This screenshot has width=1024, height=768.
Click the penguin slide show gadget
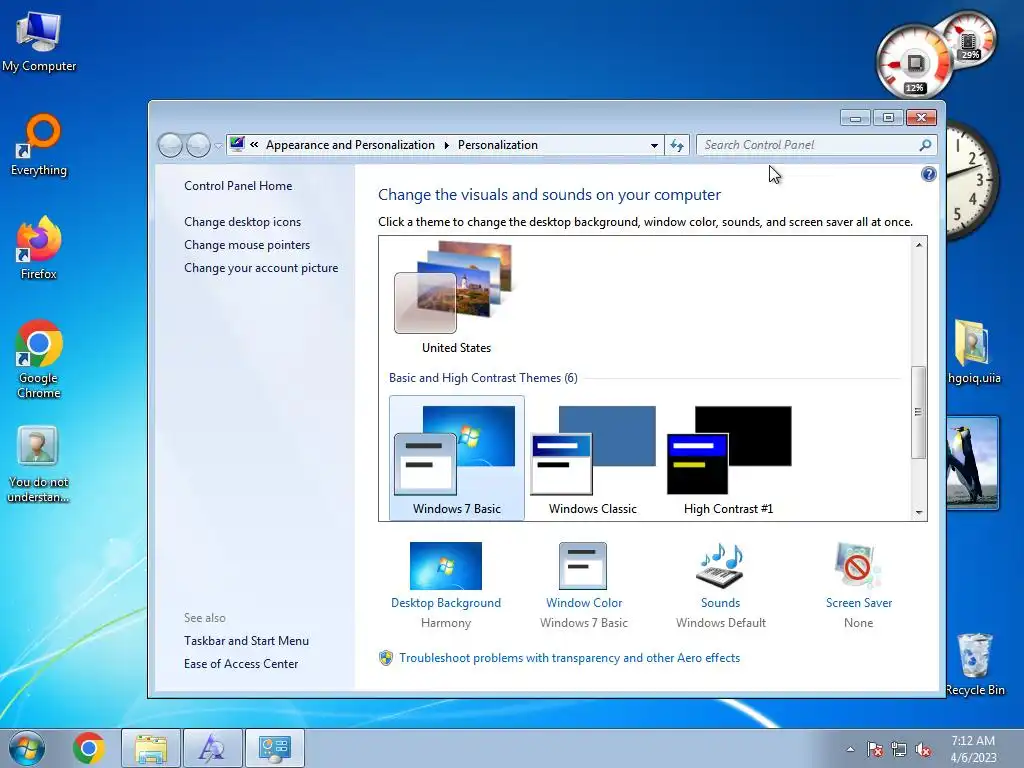coord(972,463)
